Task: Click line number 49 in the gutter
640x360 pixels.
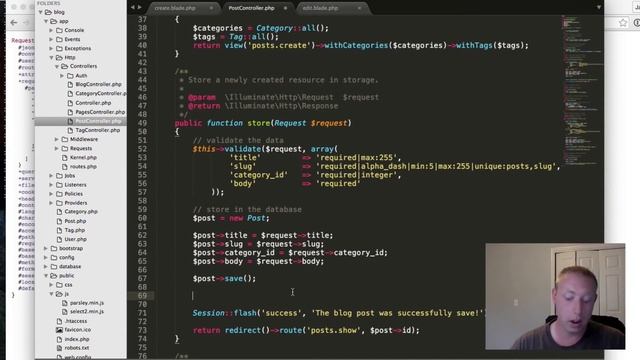Action: [x=142, y=123]
